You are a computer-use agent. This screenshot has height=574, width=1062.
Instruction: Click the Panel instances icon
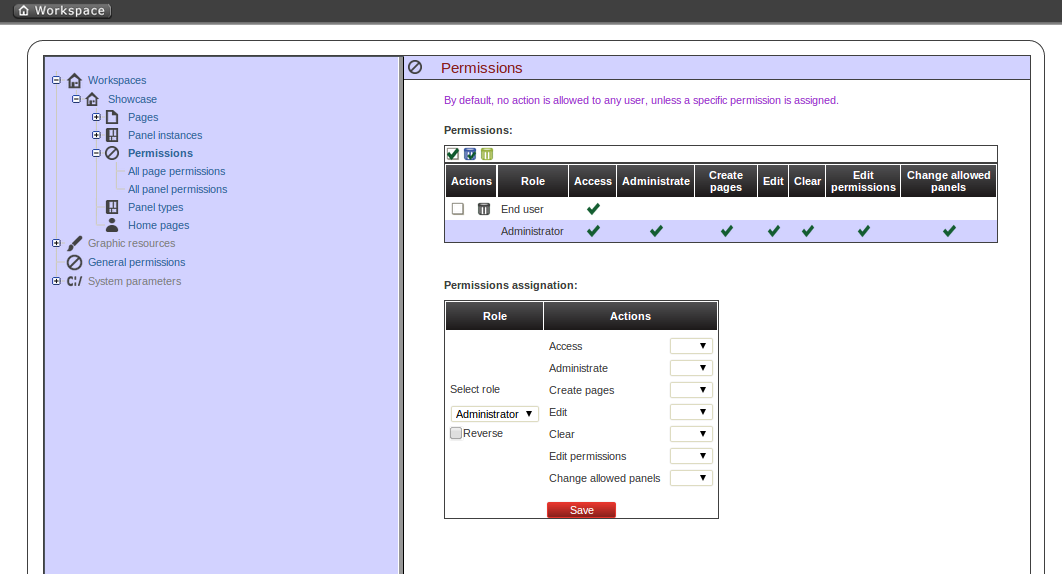point(112,135)
